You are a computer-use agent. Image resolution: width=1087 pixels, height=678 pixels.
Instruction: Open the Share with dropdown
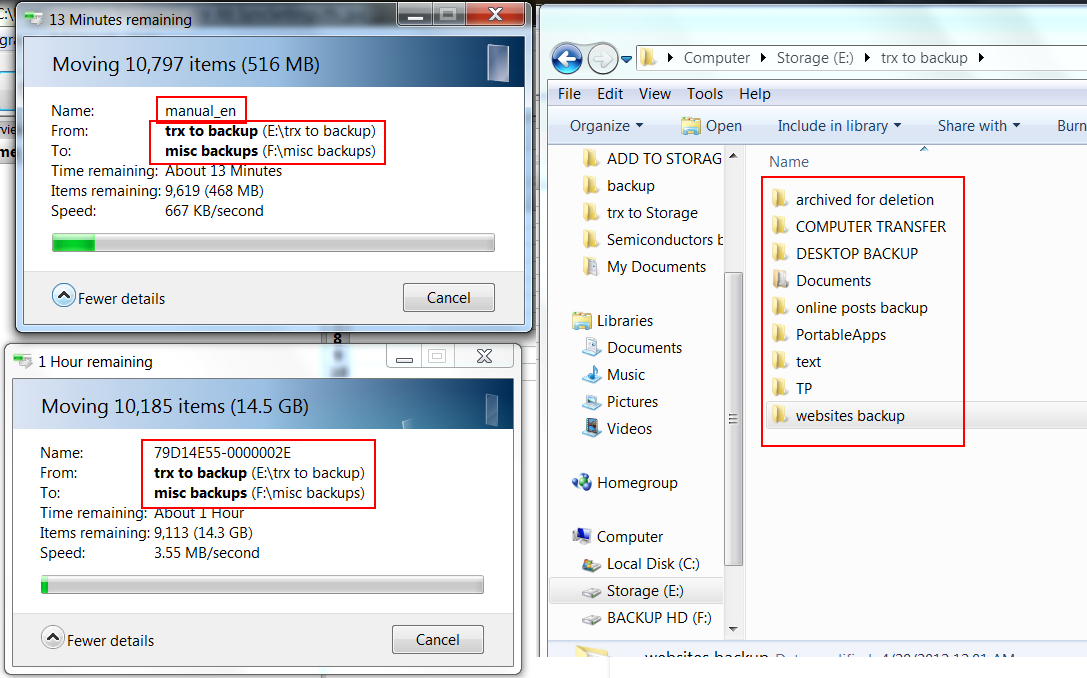pyautogui.click(x=979, y=126)
